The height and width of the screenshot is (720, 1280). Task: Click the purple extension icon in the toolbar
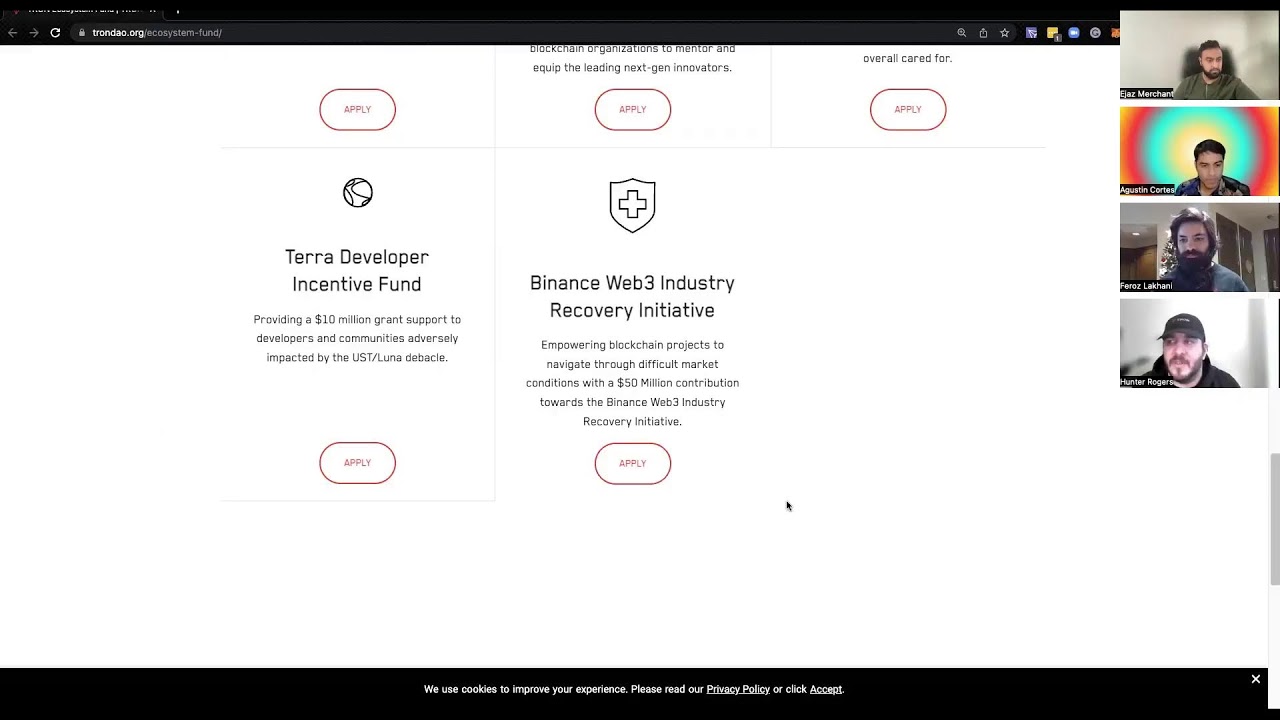click(1031, 33)
